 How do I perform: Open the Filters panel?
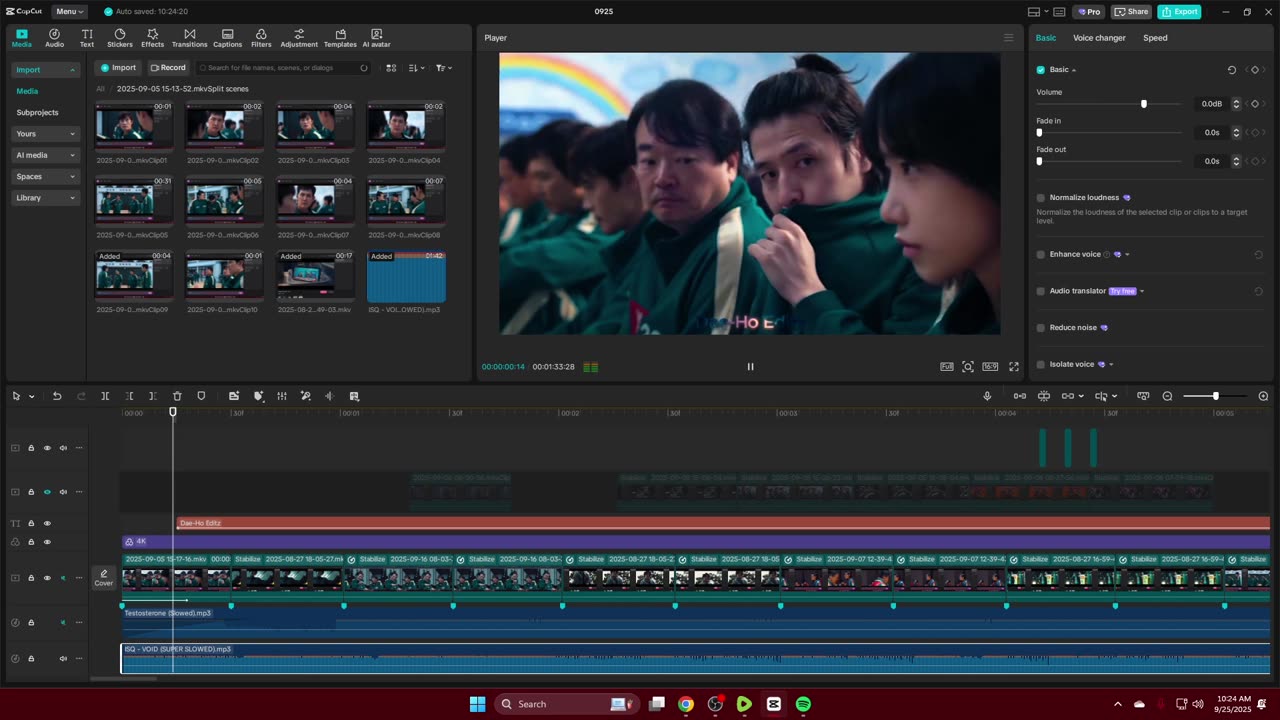click(x=261, y=38)
